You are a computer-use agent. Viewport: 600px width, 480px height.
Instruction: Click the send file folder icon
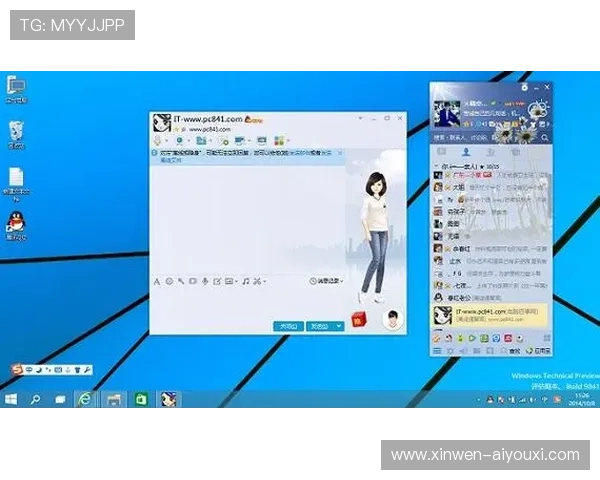[201, 140]
